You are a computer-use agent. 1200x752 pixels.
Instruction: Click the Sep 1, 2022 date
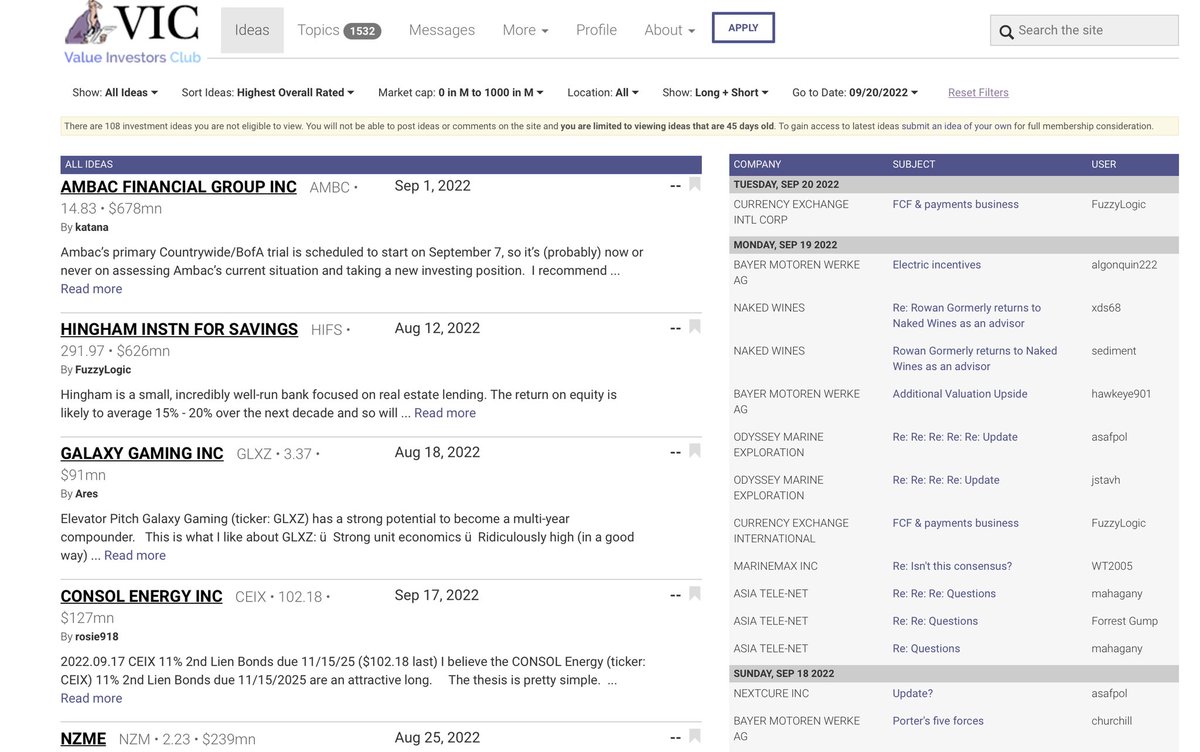tap(432, 186)
